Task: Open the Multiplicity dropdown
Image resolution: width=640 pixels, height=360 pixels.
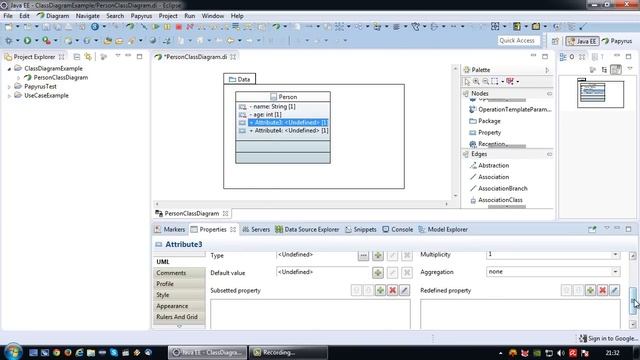Action: [x=615, y=255]
